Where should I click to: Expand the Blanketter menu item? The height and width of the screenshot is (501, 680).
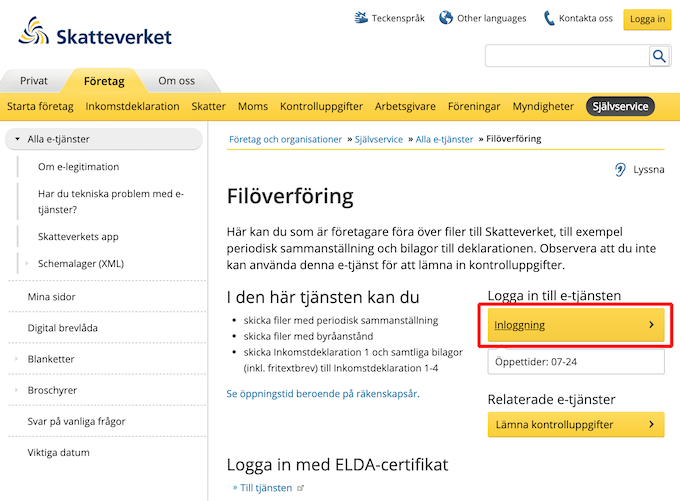[x=16, y=359]
